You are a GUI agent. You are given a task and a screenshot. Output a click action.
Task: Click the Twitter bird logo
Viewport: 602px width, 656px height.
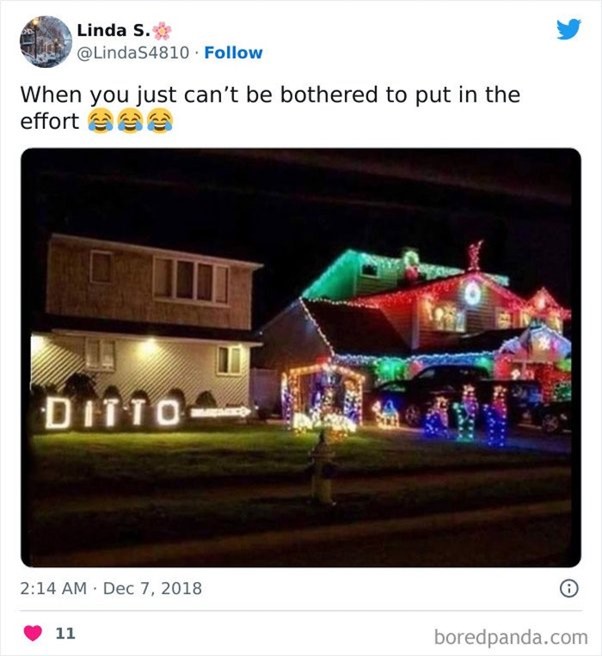569,29
